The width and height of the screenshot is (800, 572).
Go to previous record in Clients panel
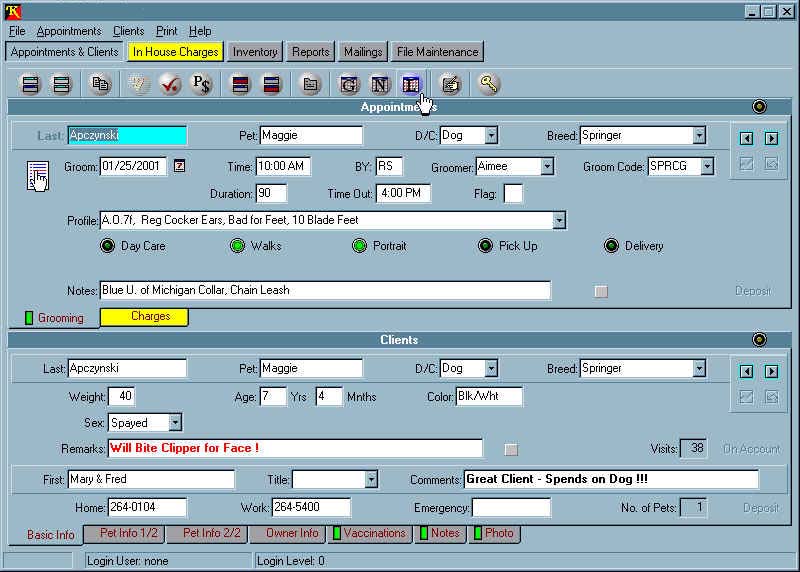pyautogui.click(x=746, y=371)
